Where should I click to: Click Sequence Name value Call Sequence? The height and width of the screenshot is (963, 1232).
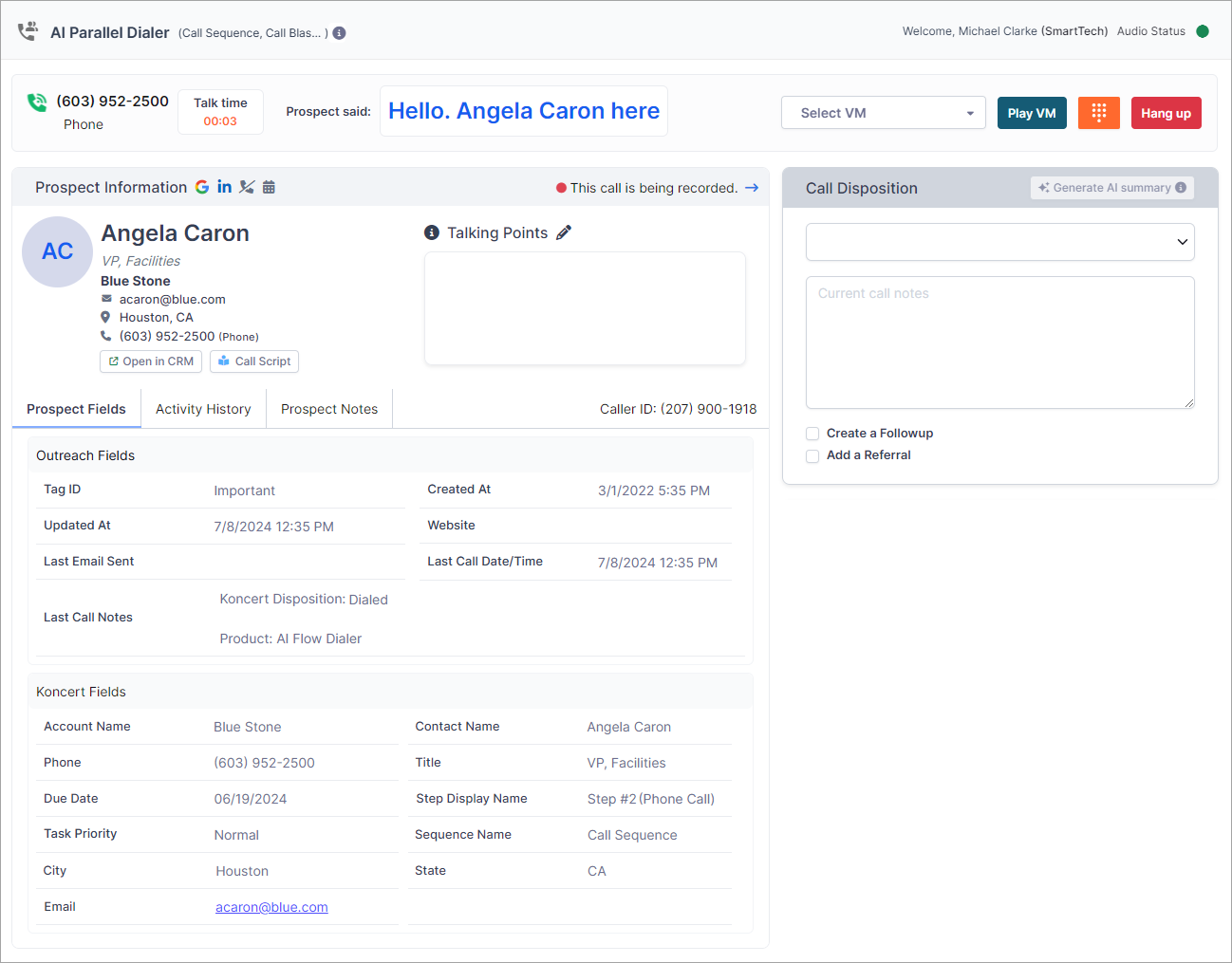pos(632,835)
